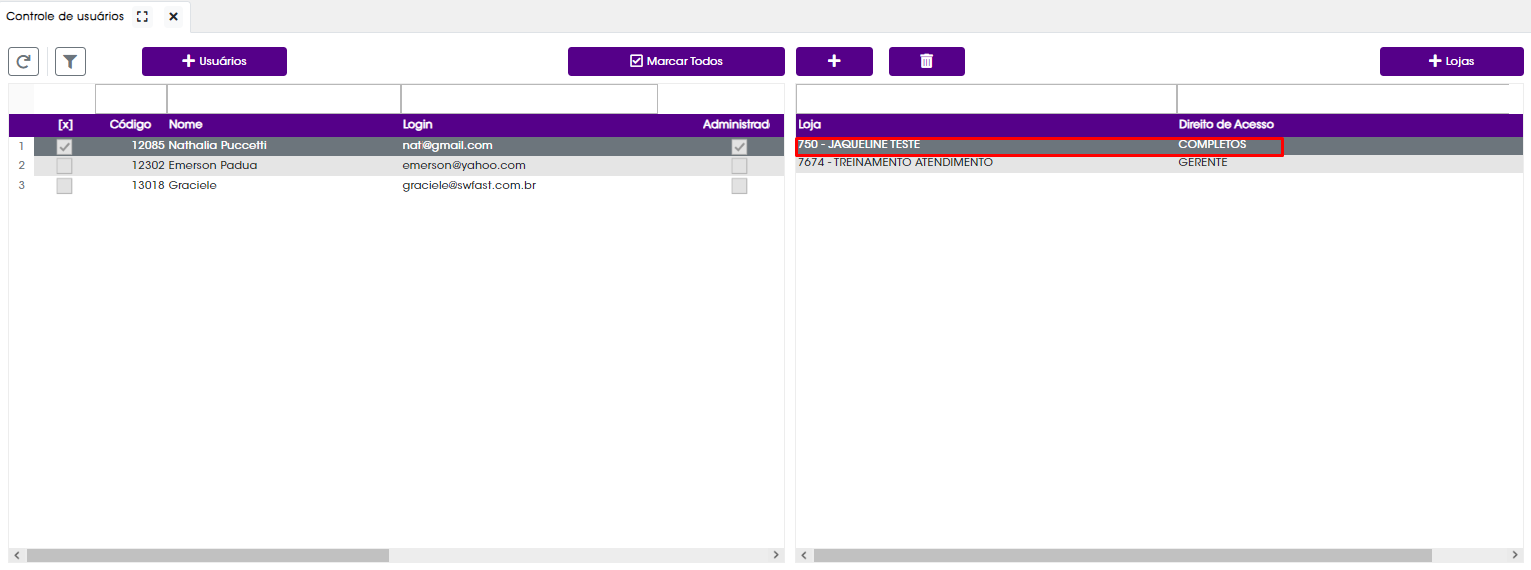Screen dimensions: 1531x570
Task: Click row number 2 in users grid
Action: coord(21,166)
